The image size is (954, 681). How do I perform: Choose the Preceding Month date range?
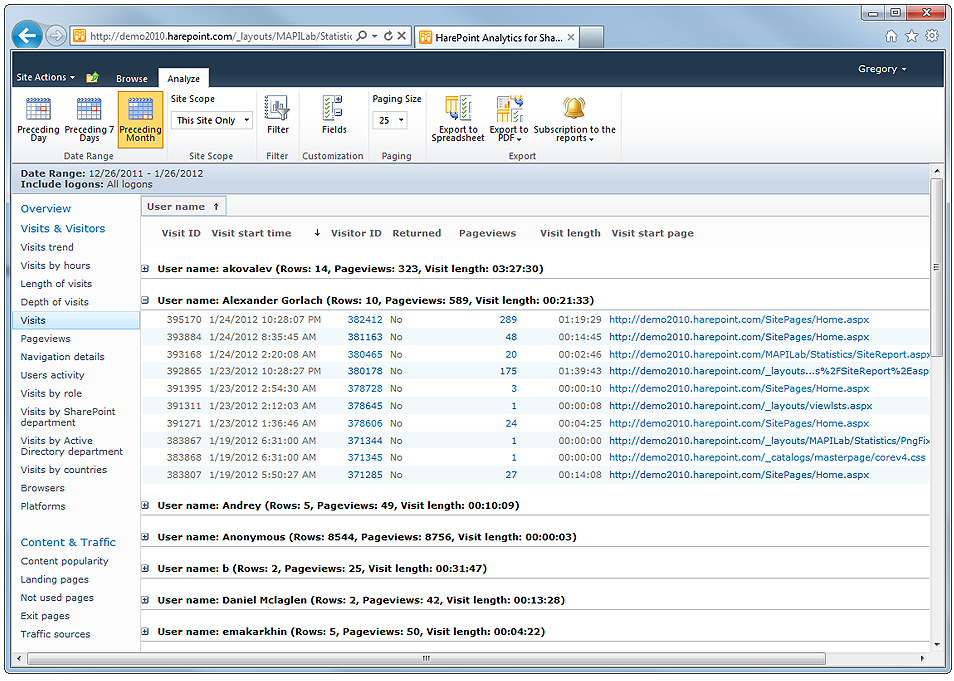point(140,119)
